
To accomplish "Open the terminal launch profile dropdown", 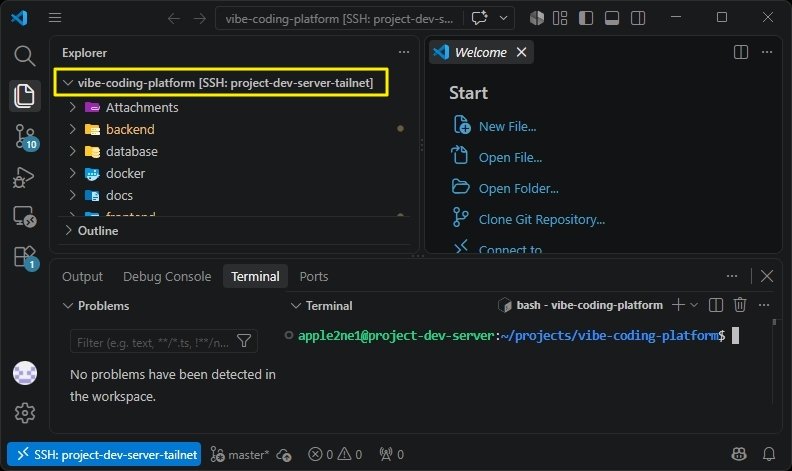I will tap(694, 305).
